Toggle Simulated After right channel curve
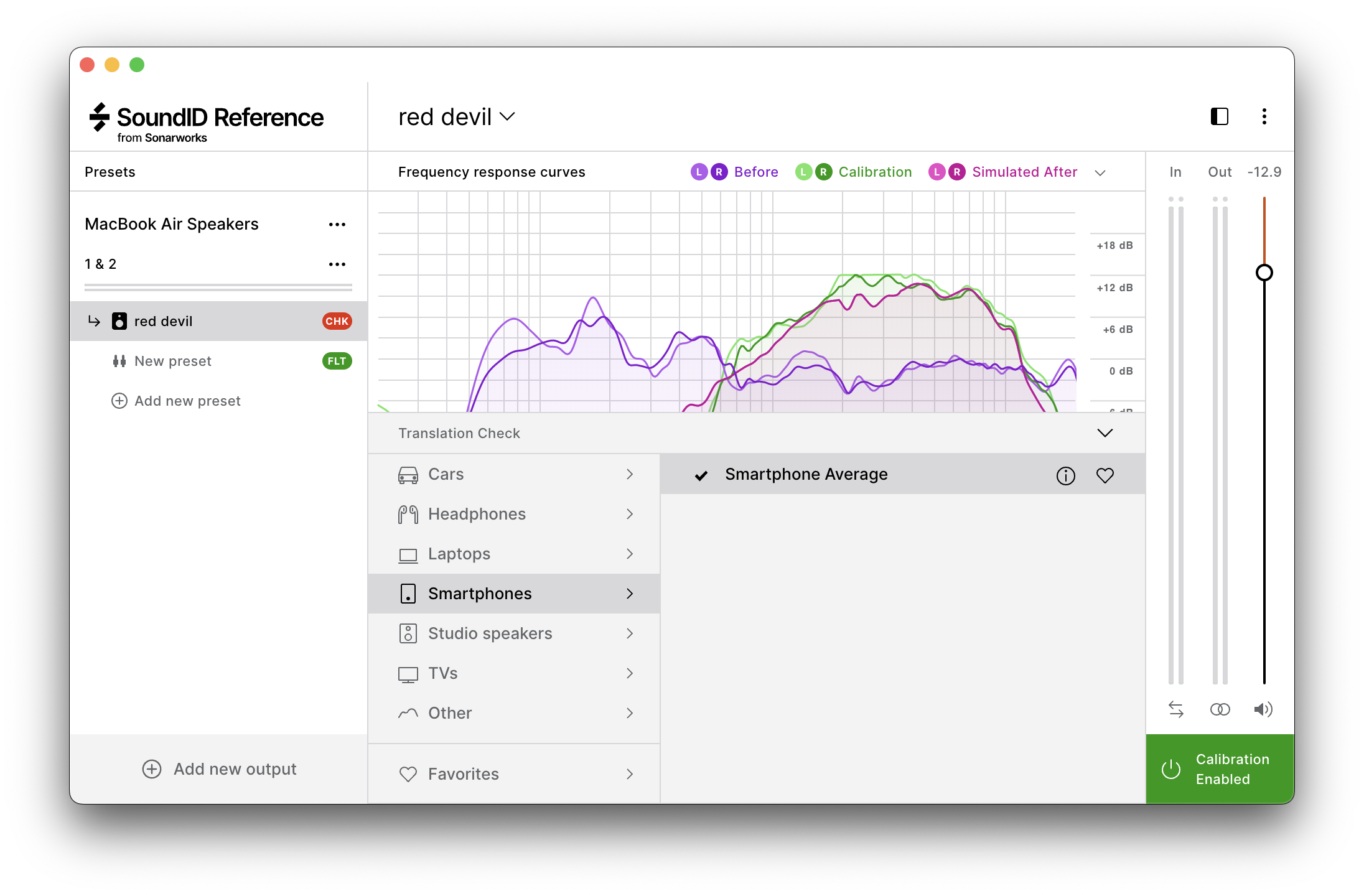1364x896 pixels. tap(956, 172)
